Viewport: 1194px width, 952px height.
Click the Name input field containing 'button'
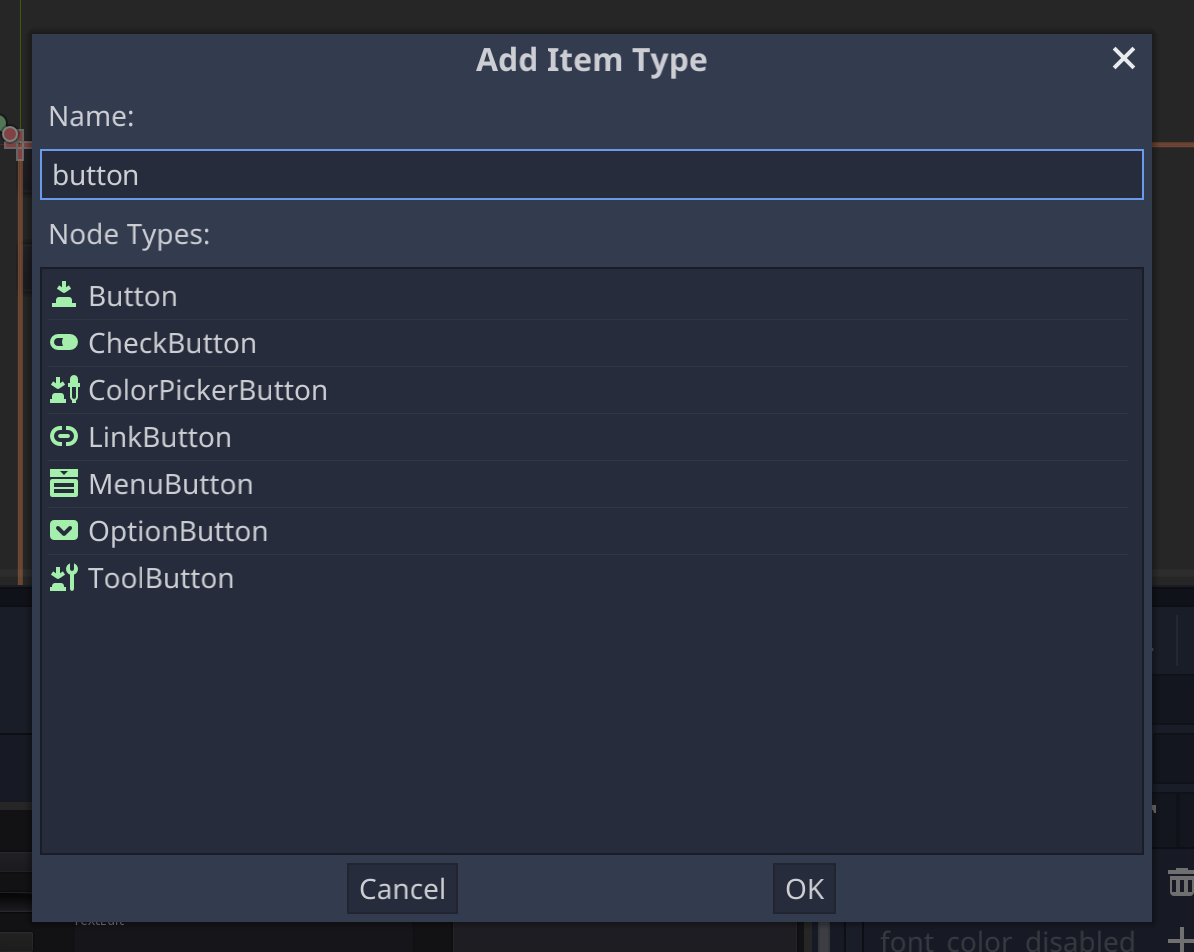[592, 175]
